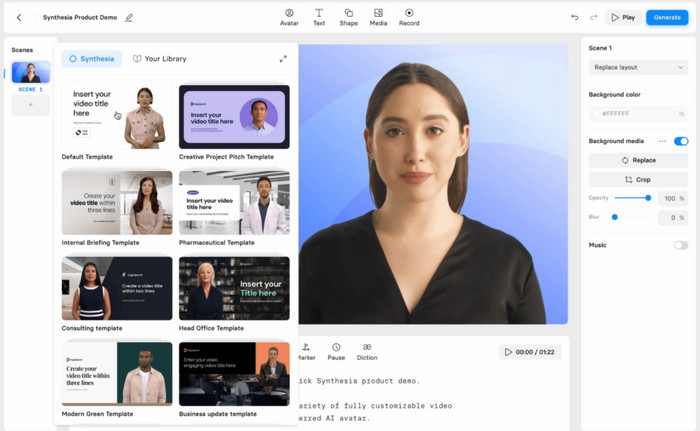
Task: Enable the Music toggle
Action: pos(681,245)
